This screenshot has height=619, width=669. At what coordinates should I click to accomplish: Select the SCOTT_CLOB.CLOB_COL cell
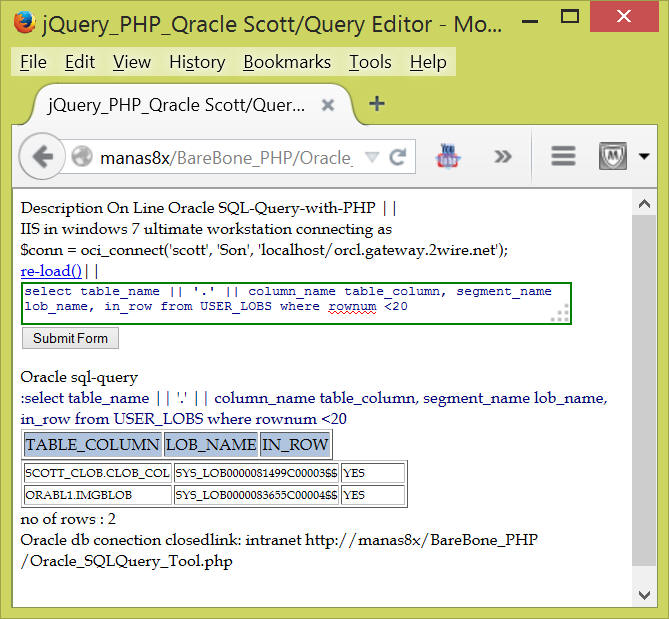pyautogui.click(x=98, y=473)
